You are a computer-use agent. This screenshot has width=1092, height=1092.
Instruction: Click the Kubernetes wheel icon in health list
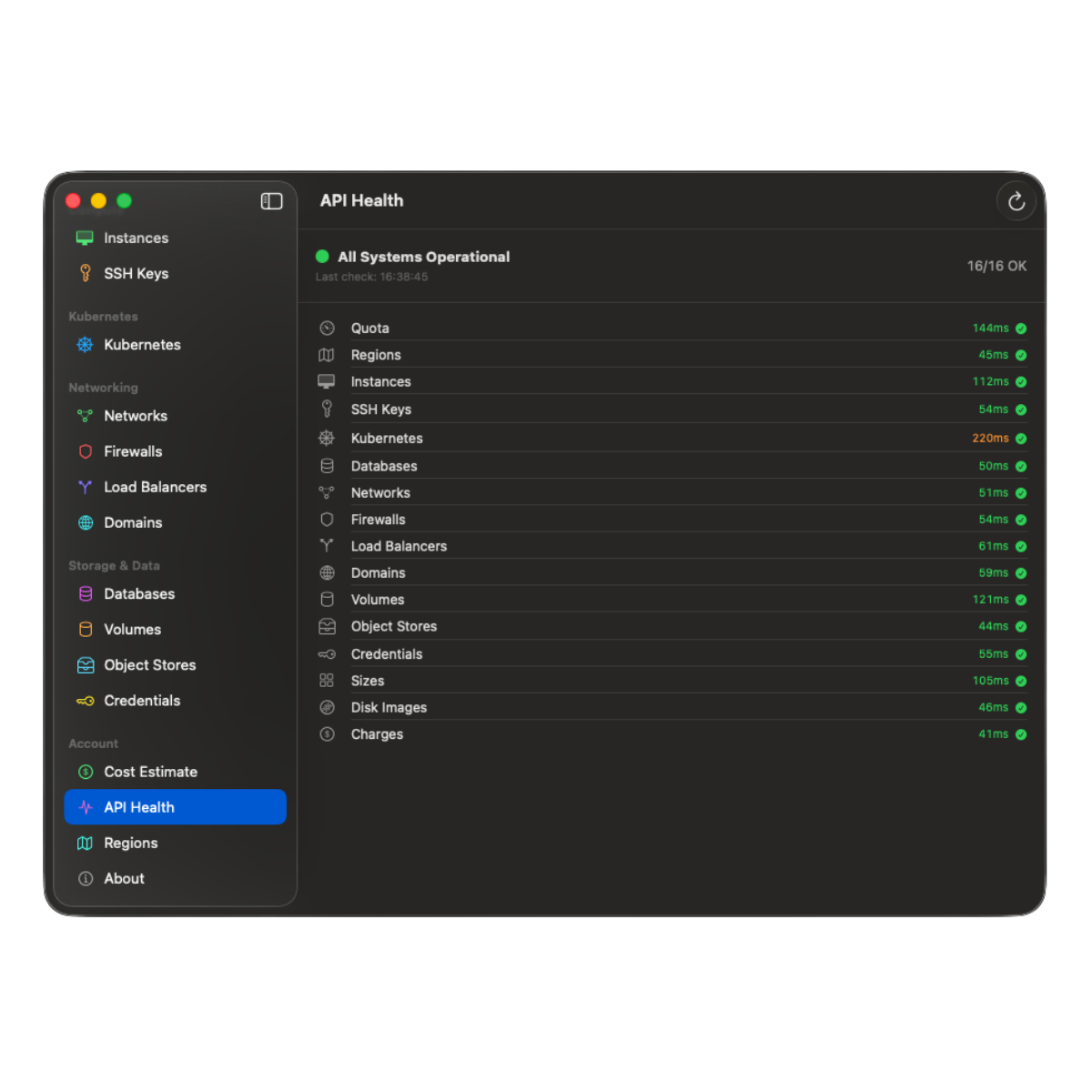click(x=327, y=438)
